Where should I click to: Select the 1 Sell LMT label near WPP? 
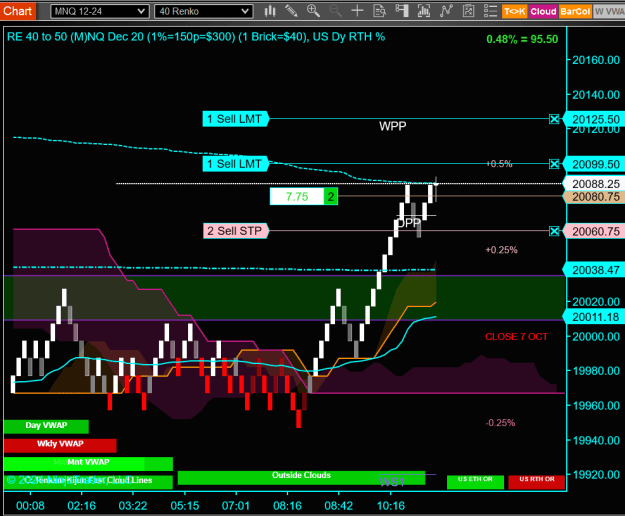click(x=235, y=119)
